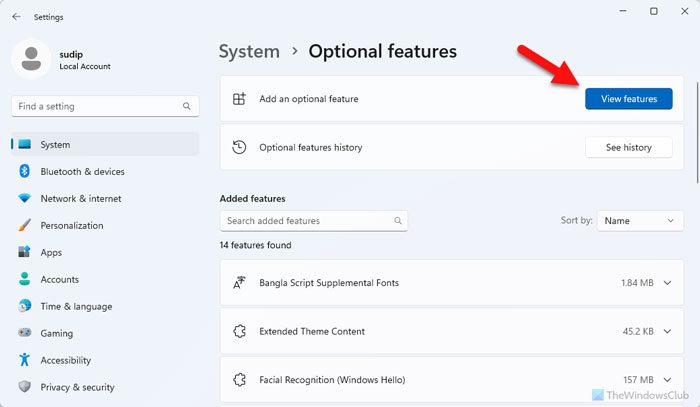Open Time & language settings

pos(105,306)
